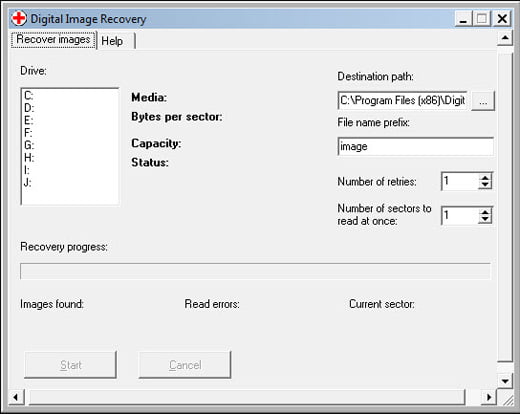The image size is (520, 414).
Task: Click the vertical scrollbar up arrow
Action: click(505, 38)
